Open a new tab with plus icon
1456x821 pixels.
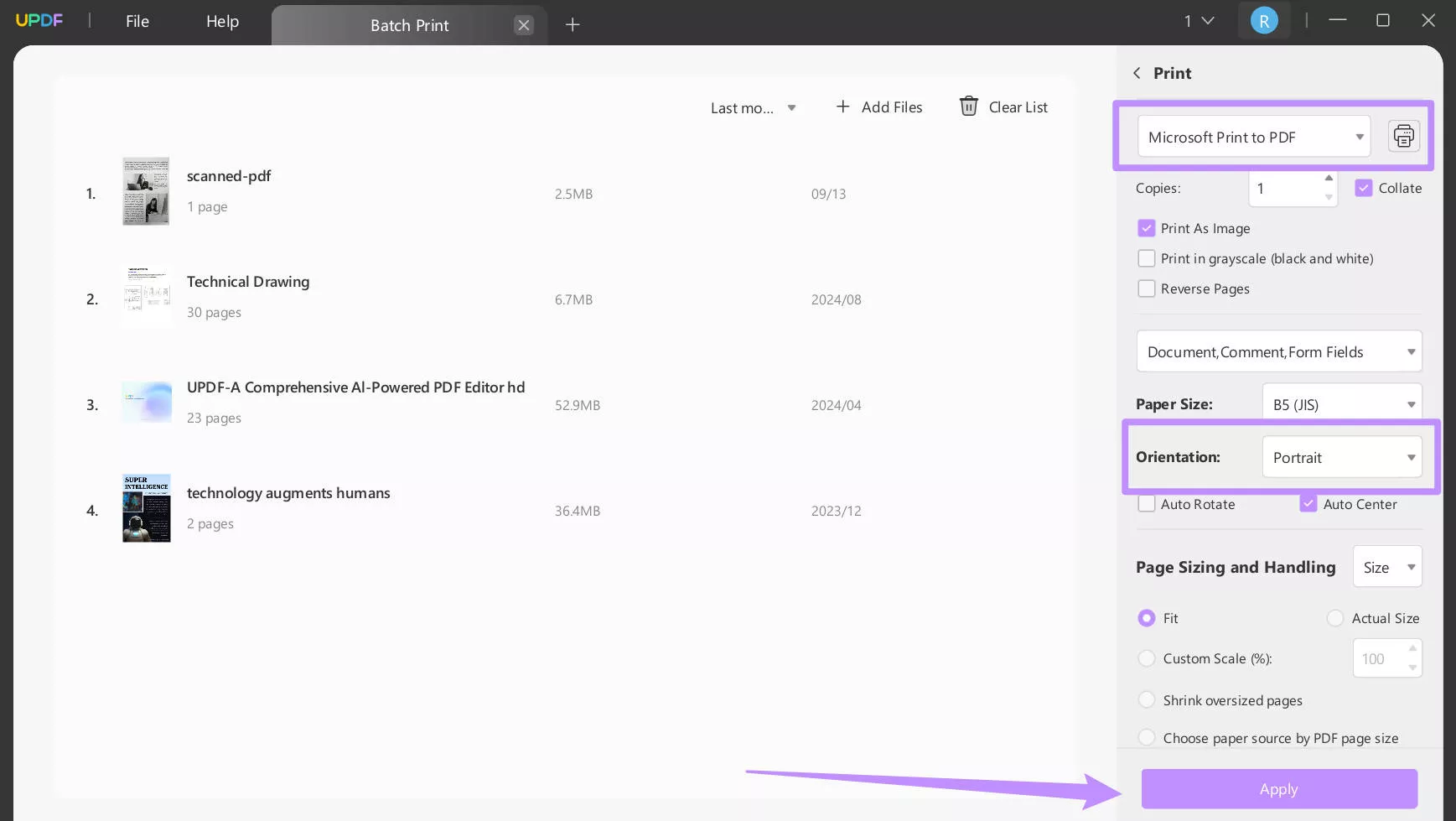pos(573,25)
